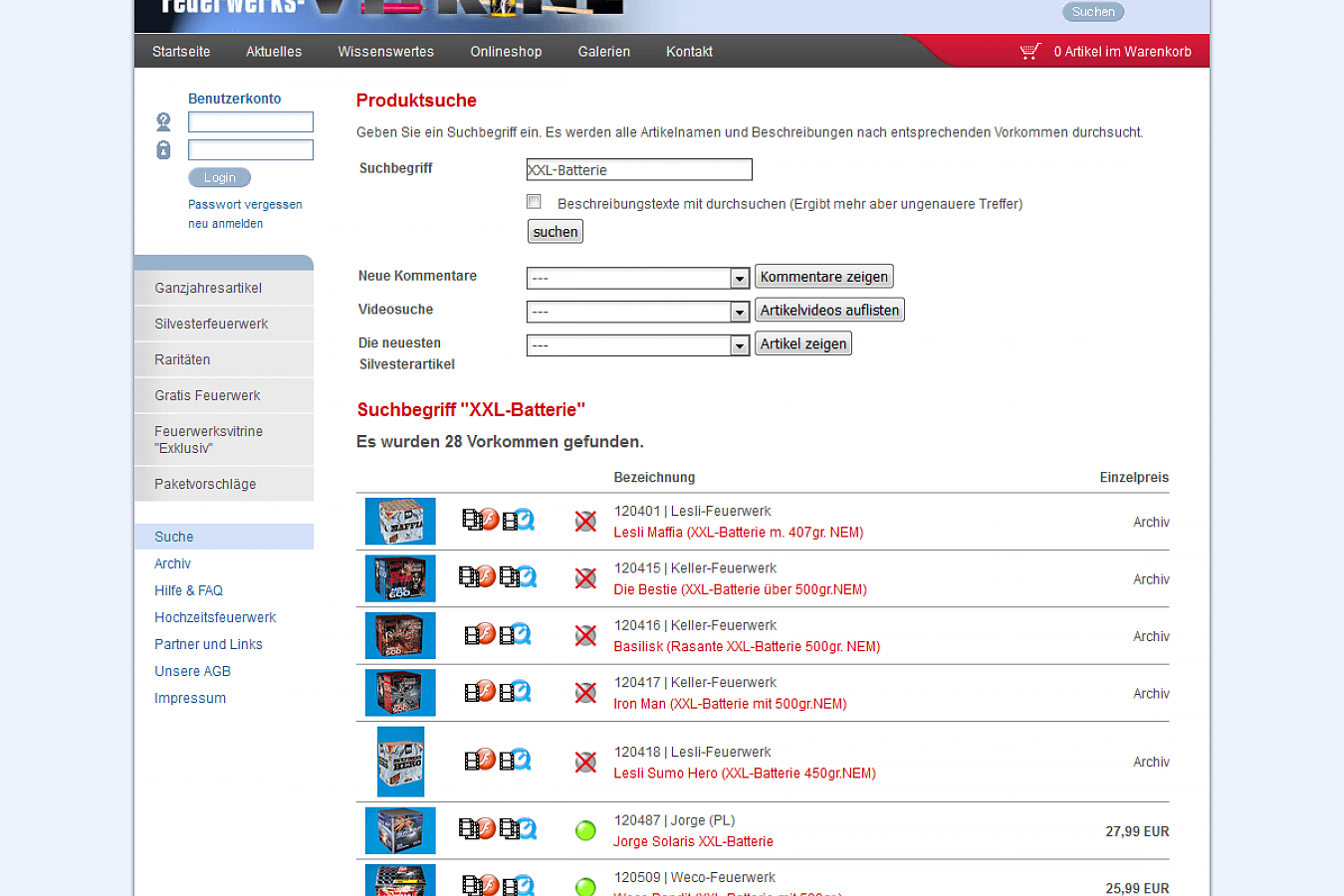
Task: Click unavailable status icon for Basilisk
Action: [x=585, y=635]
